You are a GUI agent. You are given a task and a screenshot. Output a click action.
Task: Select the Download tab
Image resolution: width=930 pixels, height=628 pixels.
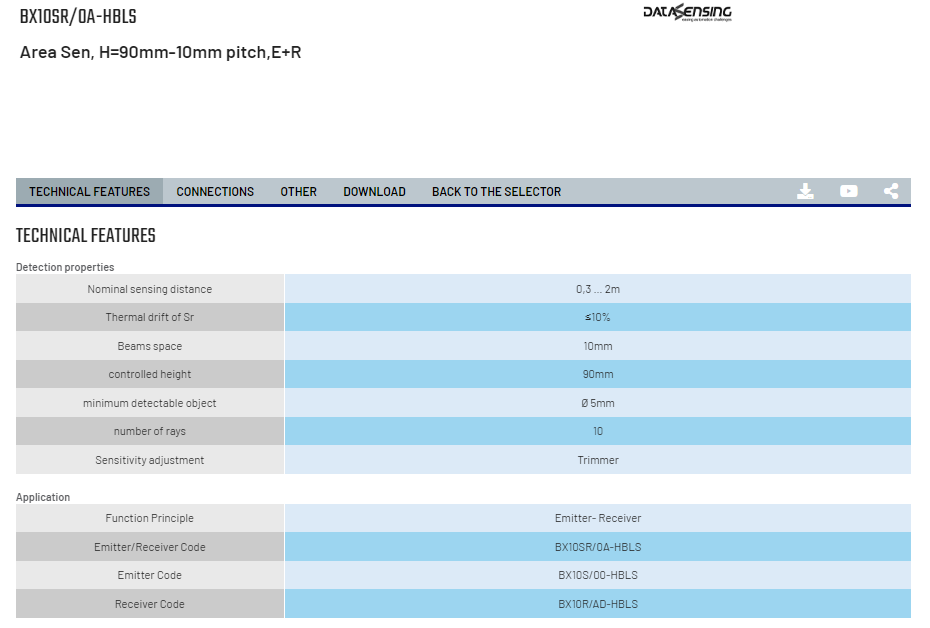(x=374, y=192)
